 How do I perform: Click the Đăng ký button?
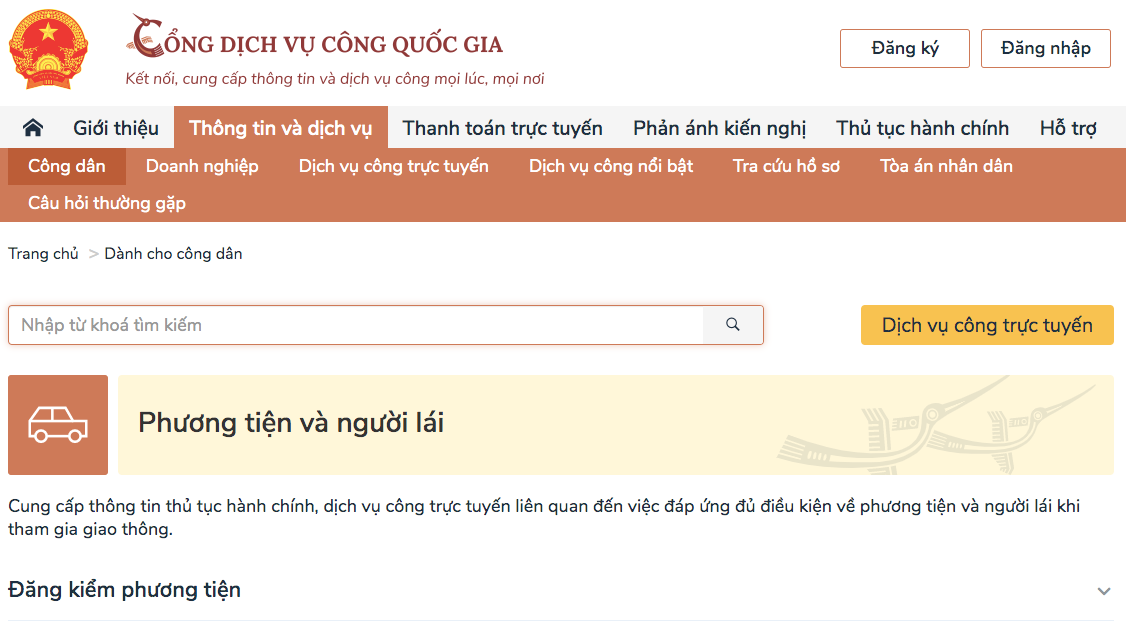coord(904,48)
